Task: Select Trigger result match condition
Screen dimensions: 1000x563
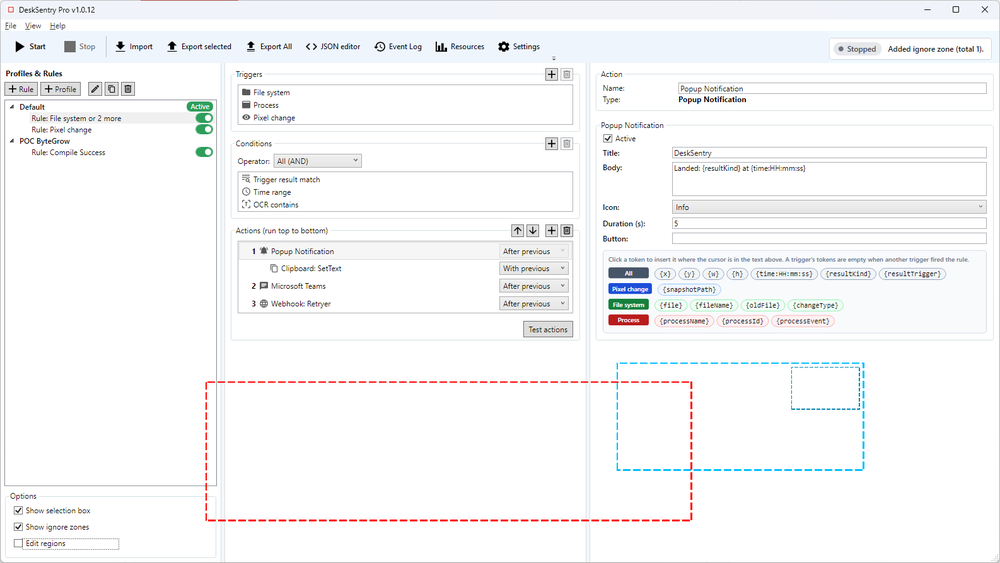Action: pos(405,180)
